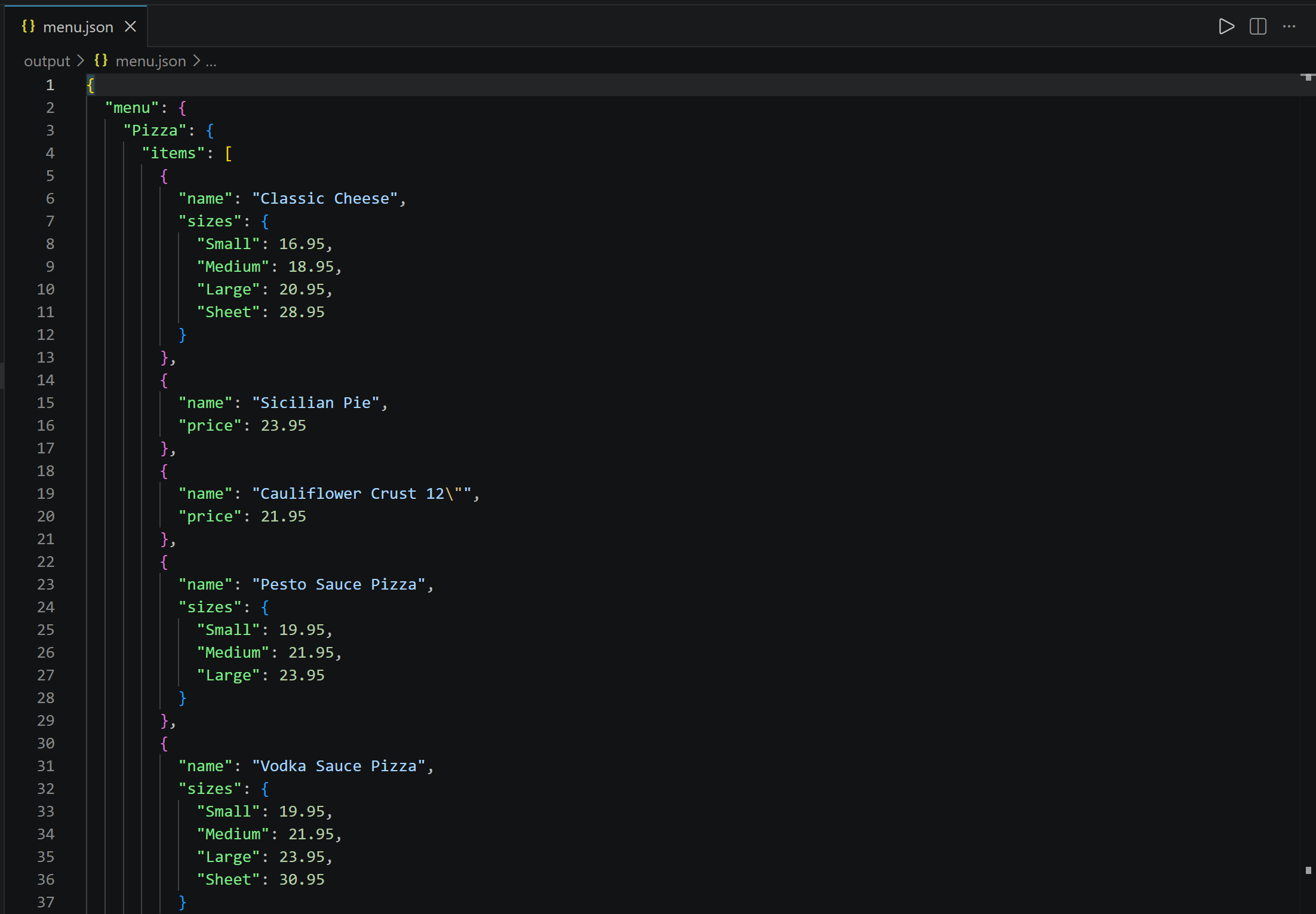The width and height of the screenshot is (1316, 914).
Task: Click the opening brace on line 1
Action: click(x=91, y=85)
